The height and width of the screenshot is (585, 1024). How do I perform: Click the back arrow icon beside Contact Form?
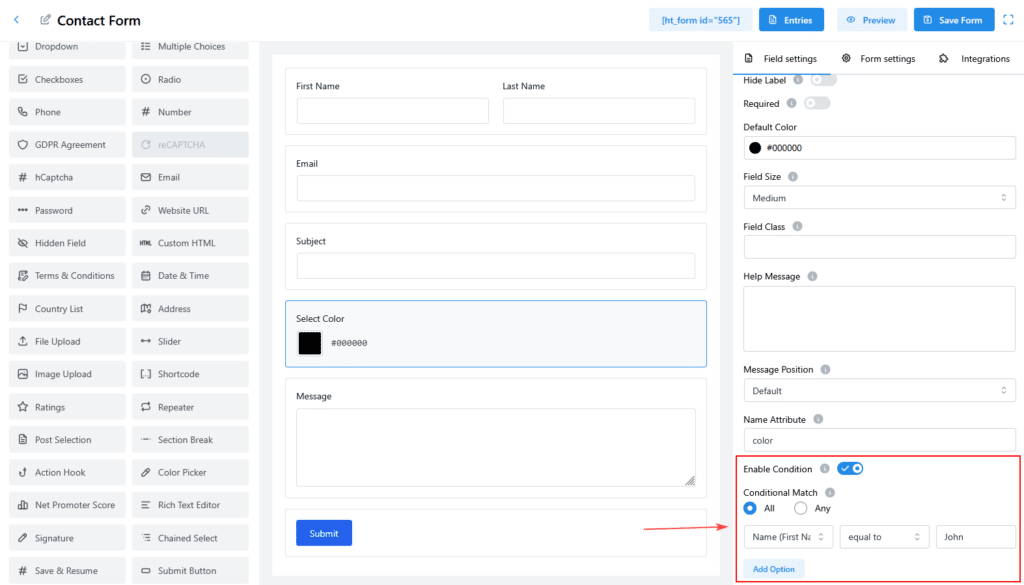pos(16,20)
